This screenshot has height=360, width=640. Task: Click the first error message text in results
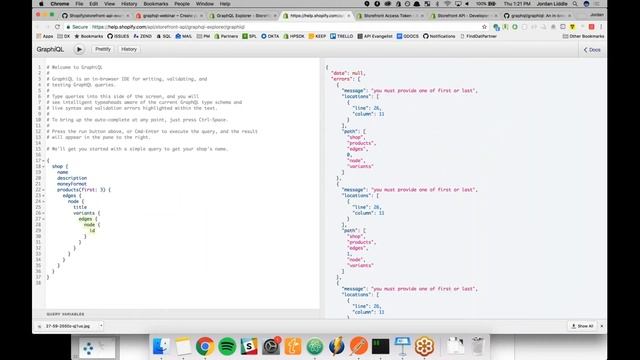[424, 91]
